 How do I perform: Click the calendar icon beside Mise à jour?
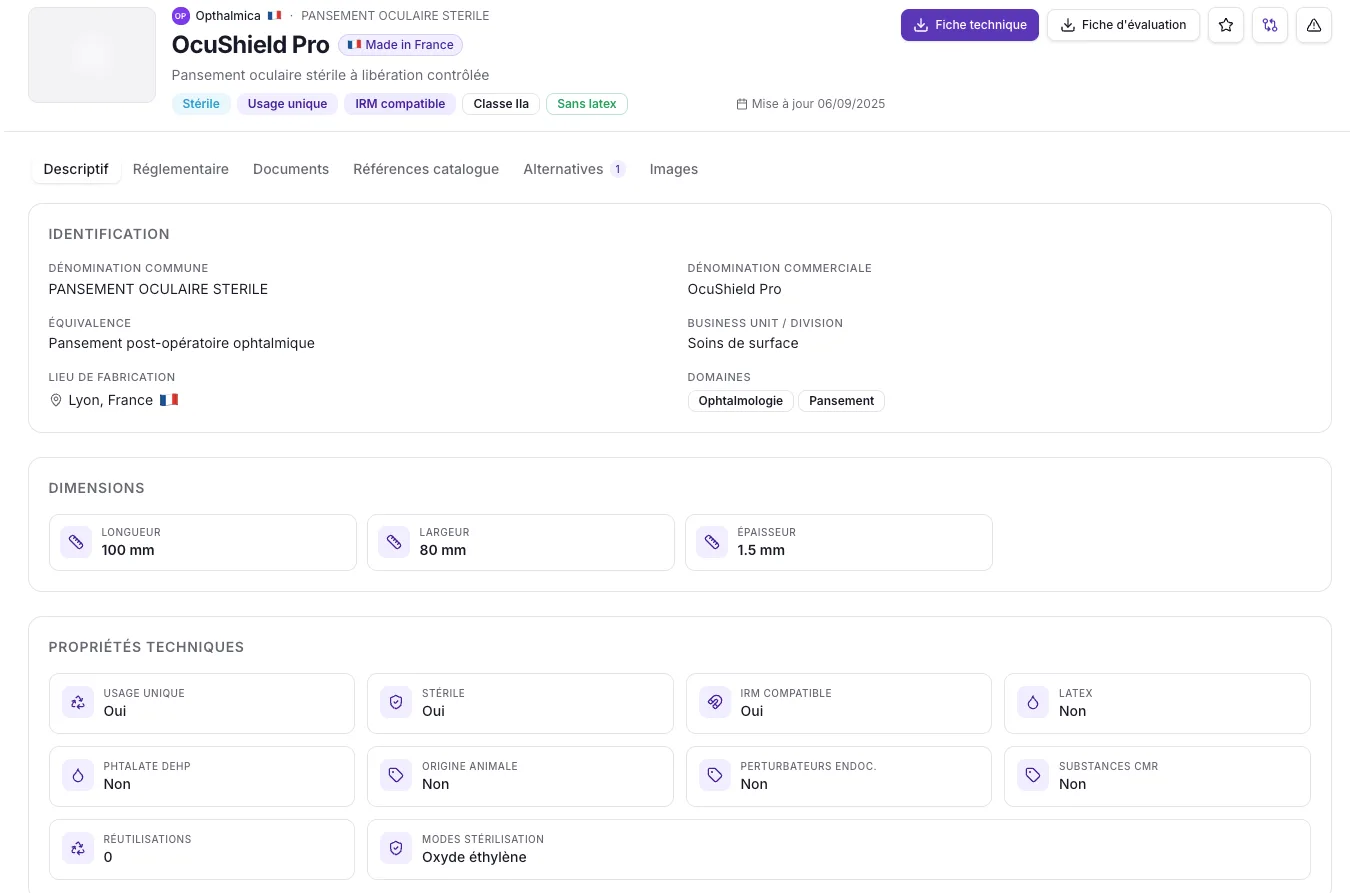(742, 104)
